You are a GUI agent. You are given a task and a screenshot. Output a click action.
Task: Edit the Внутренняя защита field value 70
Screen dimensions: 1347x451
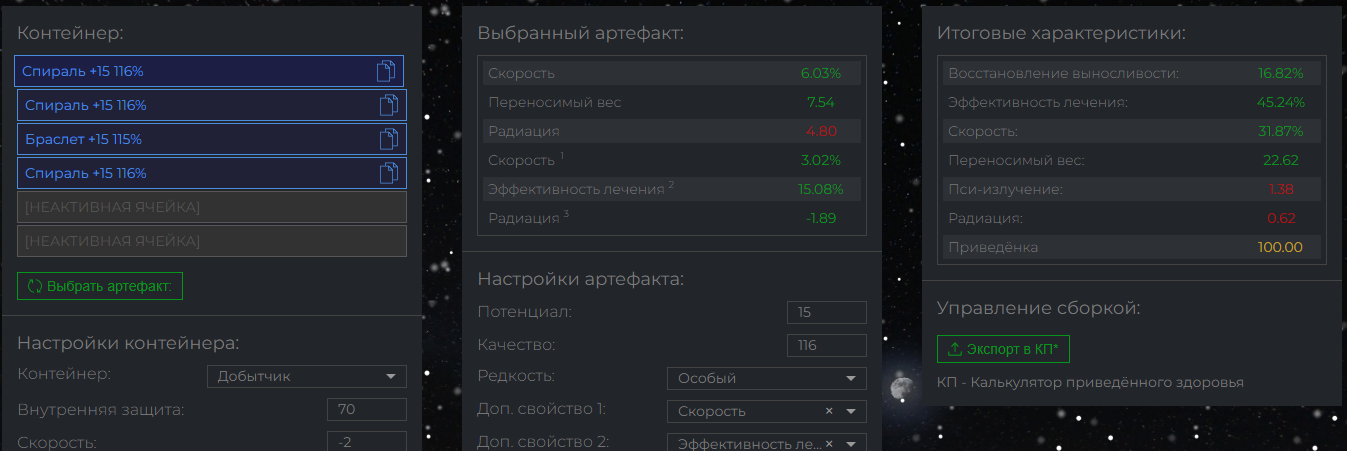(367, 409)
